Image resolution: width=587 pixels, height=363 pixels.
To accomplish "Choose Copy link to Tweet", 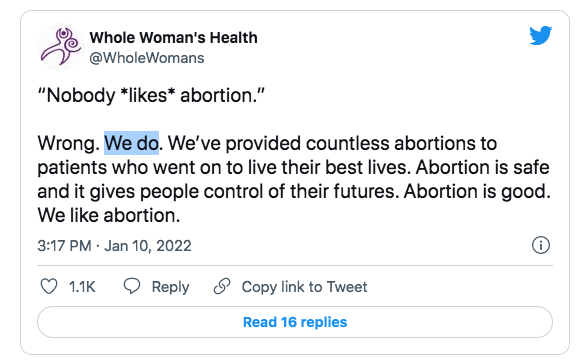I will click(304, 287).
